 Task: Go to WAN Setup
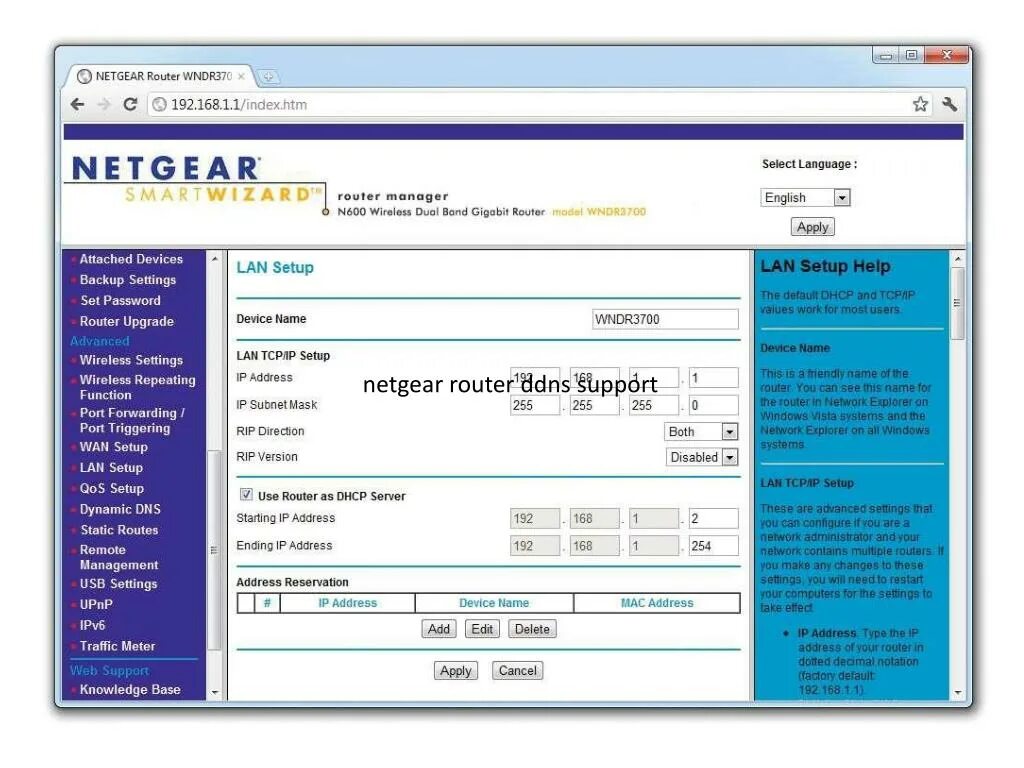point(114,447)
